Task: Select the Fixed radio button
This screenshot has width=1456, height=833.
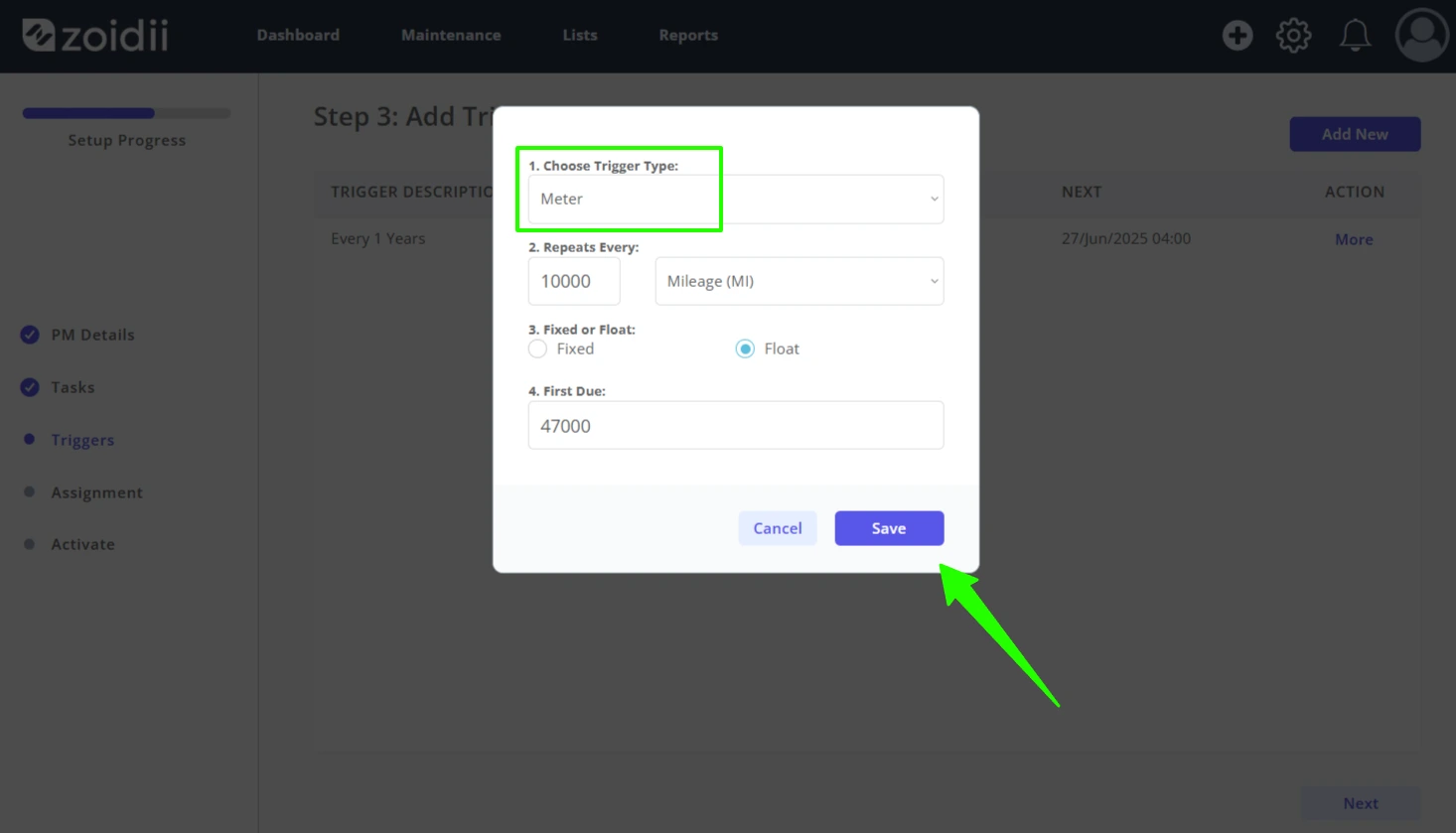Action: coord(537,348)
